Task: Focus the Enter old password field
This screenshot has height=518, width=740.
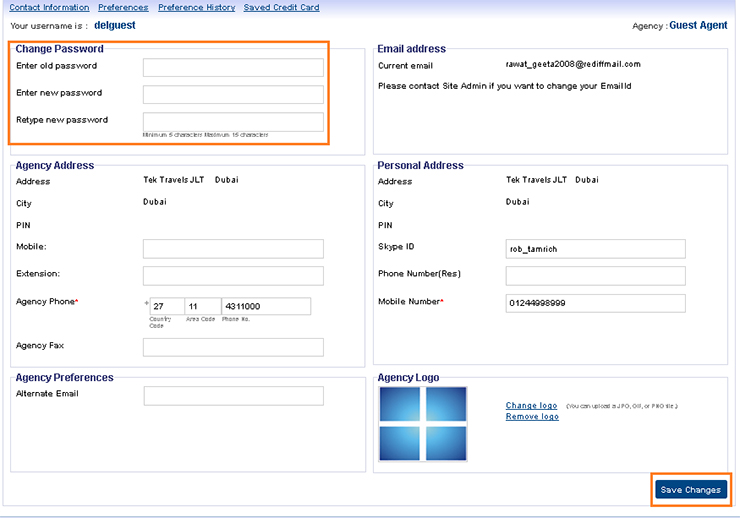Action: click(x=233, y=67)
